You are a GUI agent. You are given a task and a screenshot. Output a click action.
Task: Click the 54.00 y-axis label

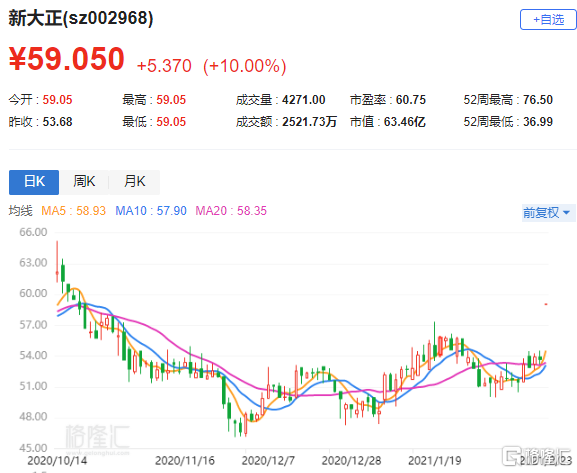pos(33,356)
